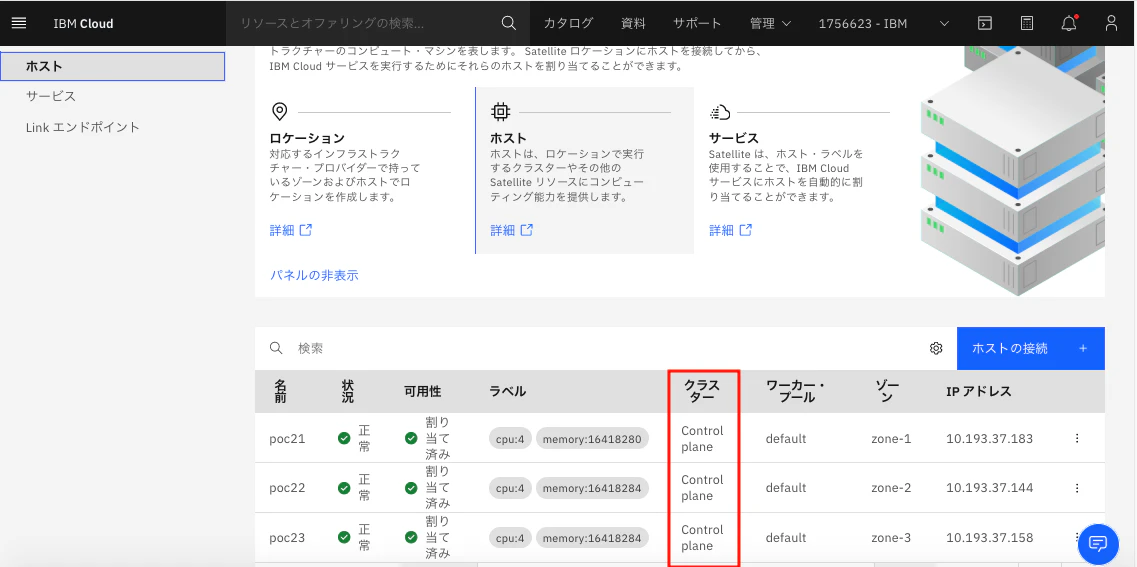The height and width of the screenshot is (567, 1137).
Task: Open overflow menu for poc21 row
Action: (x=1077, y=438)
